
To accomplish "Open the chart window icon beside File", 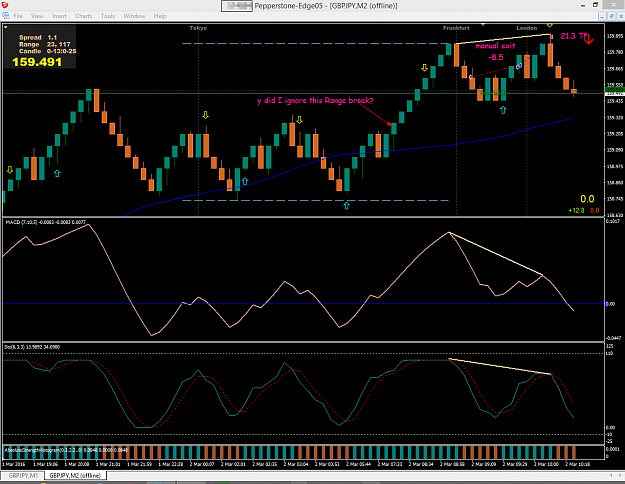I will (x=5, y=16).
